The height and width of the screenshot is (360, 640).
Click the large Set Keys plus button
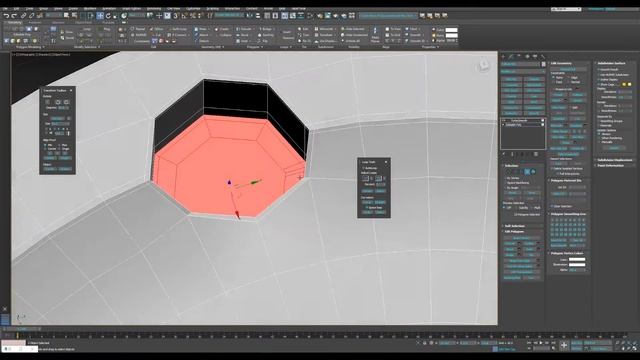pos(564,345)
